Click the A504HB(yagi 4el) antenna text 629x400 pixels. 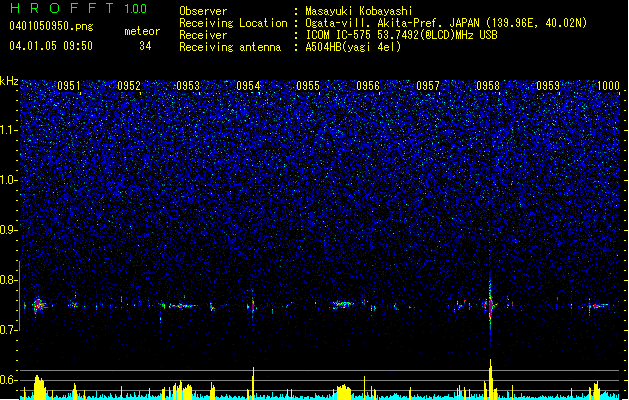tap(353, 47)
